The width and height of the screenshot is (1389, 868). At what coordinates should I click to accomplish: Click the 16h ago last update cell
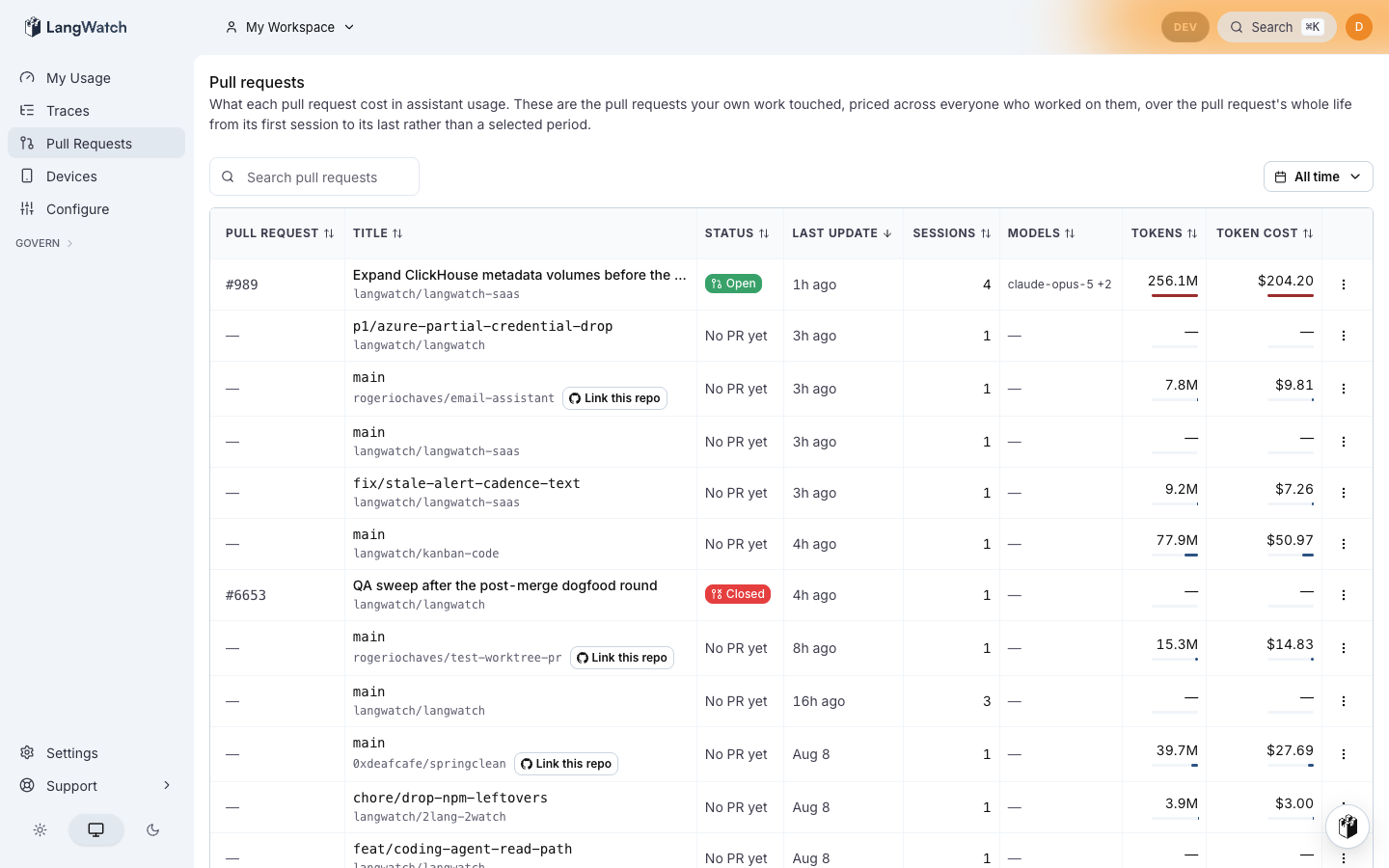819,701
